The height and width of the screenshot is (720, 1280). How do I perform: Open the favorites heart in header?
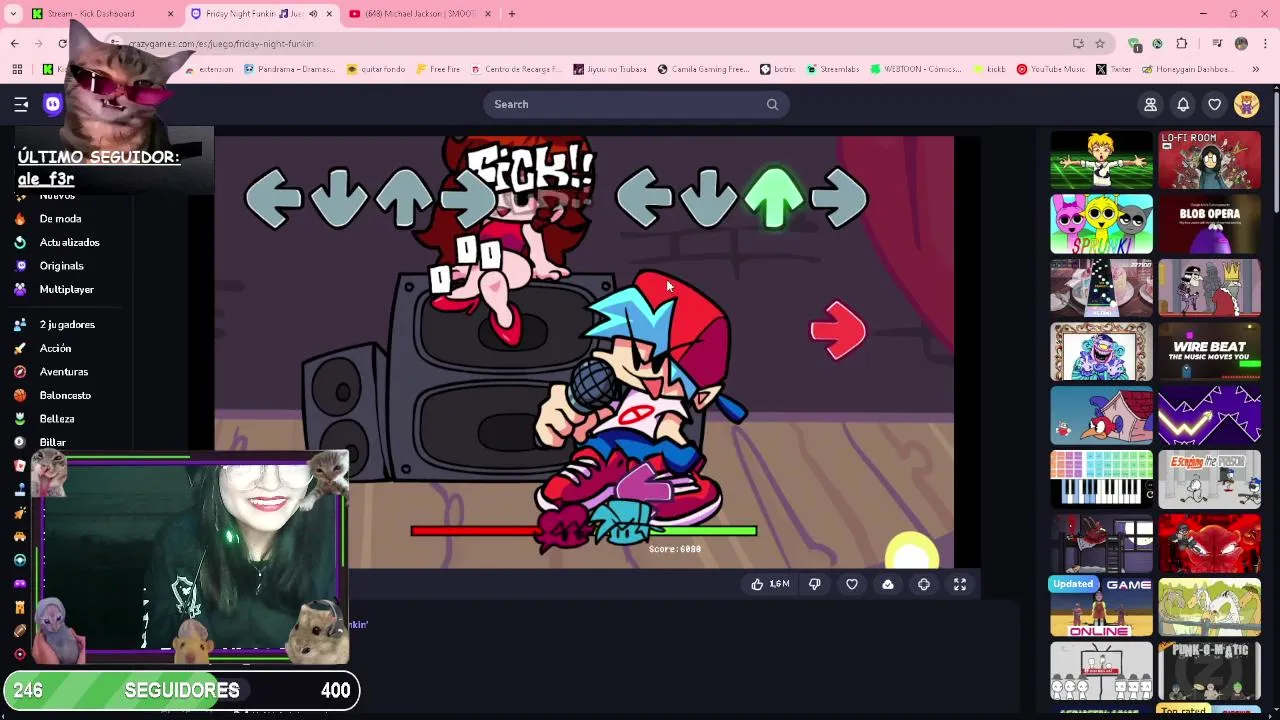(x=1215, y=104)
